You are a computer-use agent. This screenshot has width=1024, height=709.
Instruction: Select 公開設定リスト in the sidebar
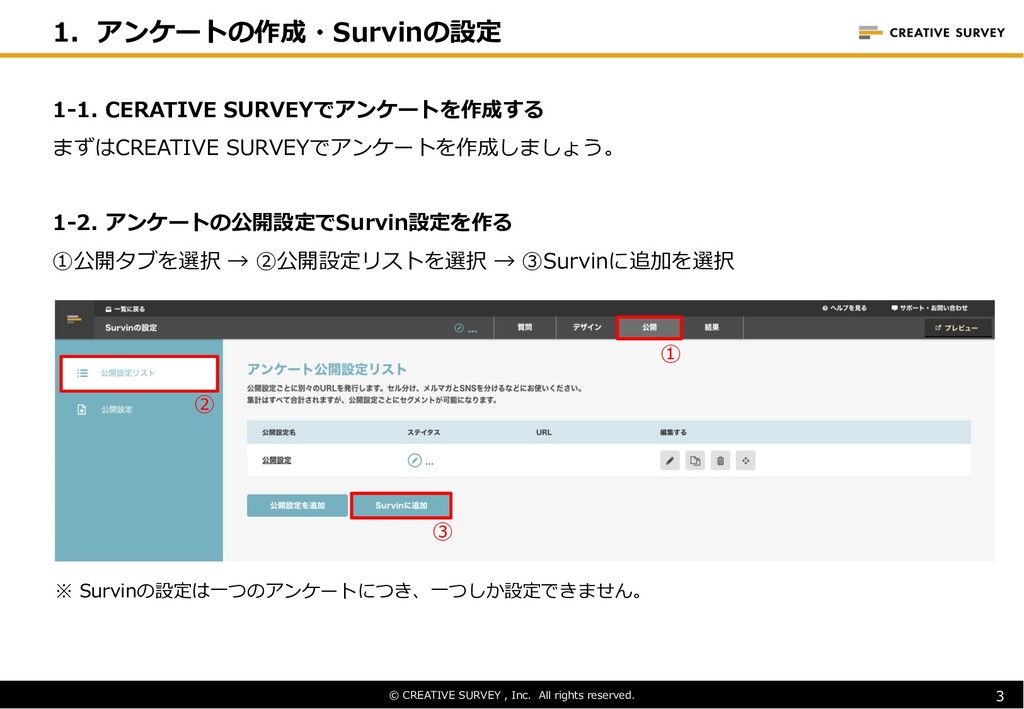tap(139, 373)
